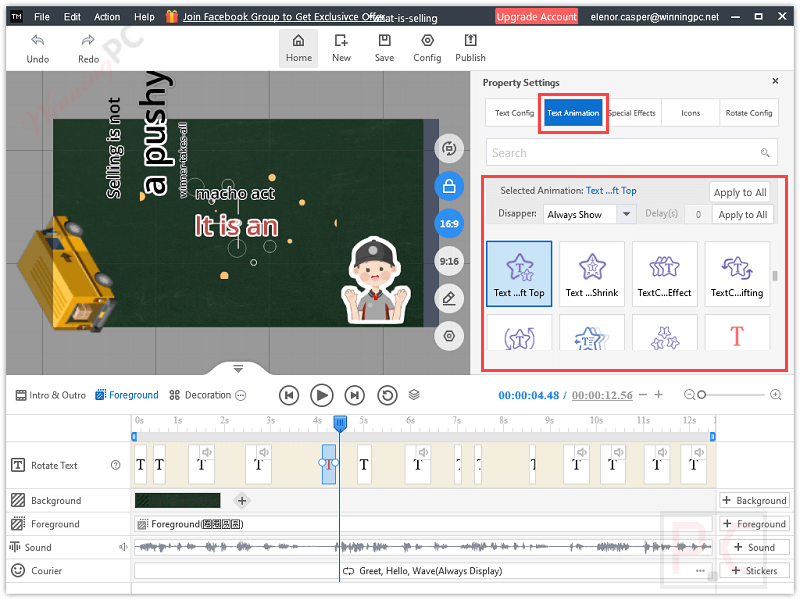The width and height of the screenshot is (800, 600).
Task: Save the project with Save icon
Action: (x=384, y=48)
